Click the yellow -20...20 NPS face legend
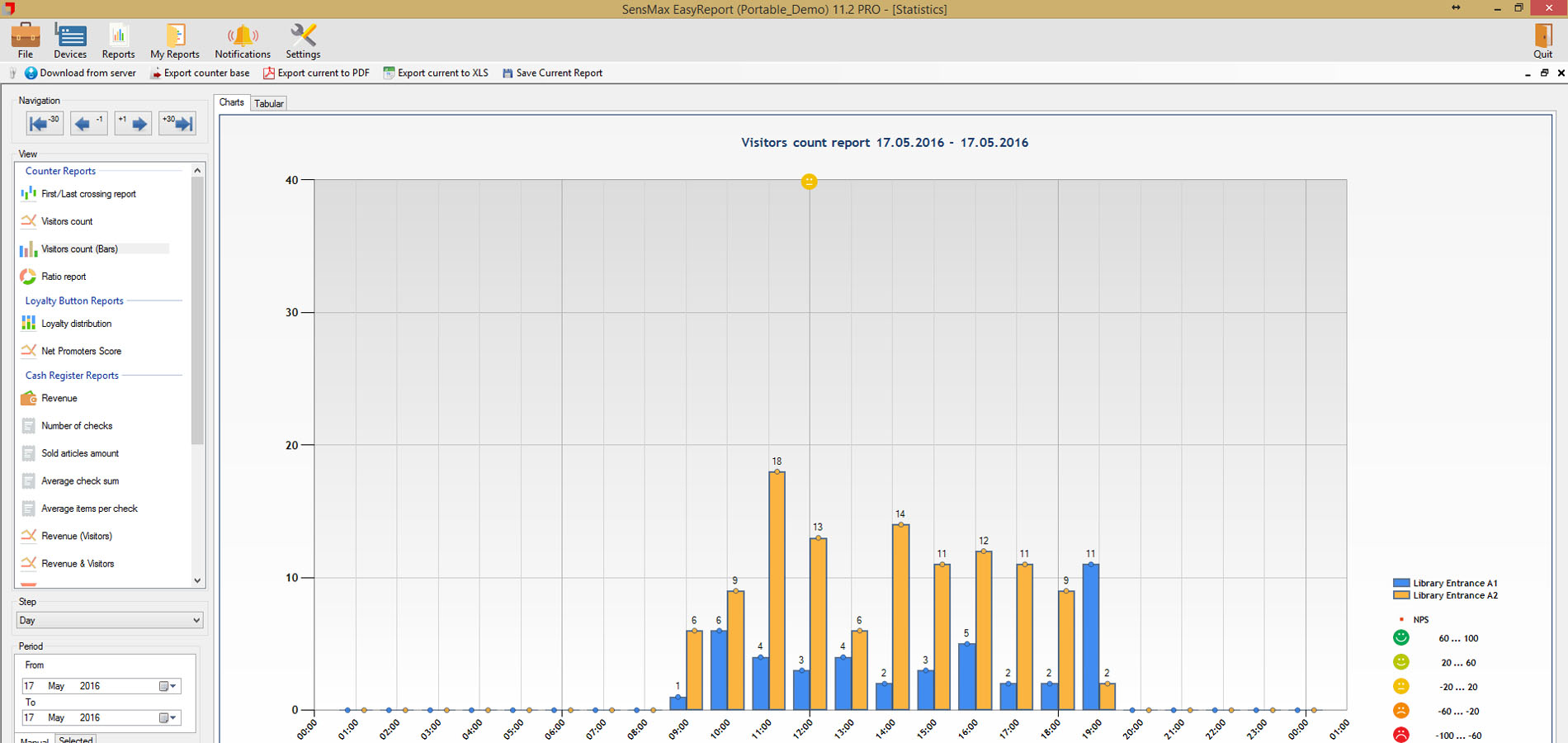Viewport: 1568px width, 743px height. click(x=1401, y=686)
